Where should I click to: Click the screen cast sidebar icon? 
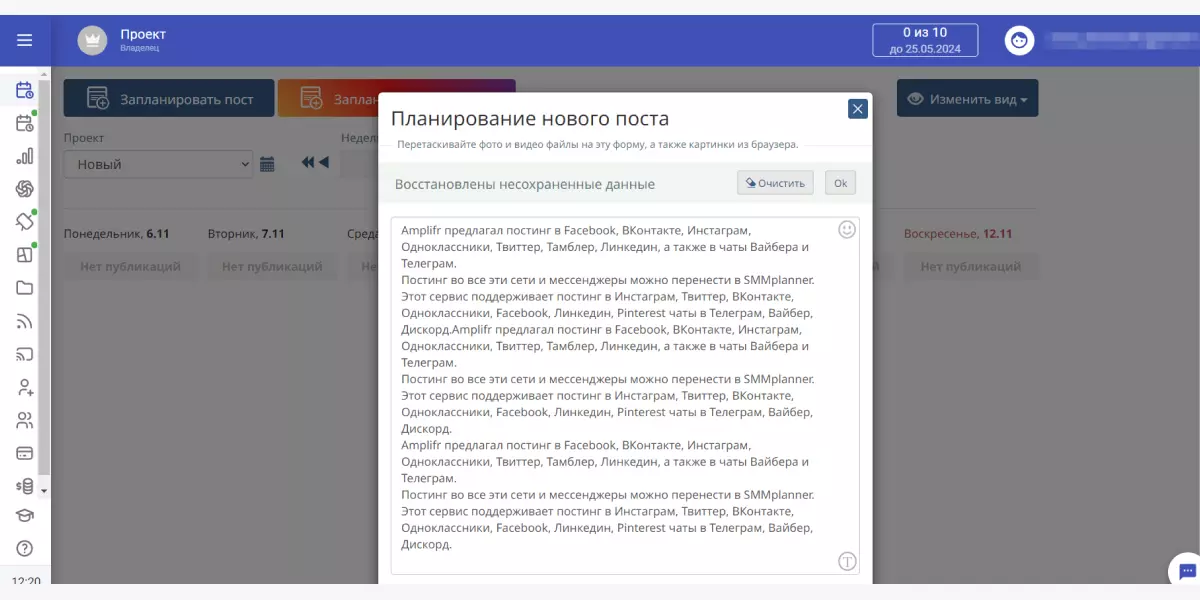(24, 354)
